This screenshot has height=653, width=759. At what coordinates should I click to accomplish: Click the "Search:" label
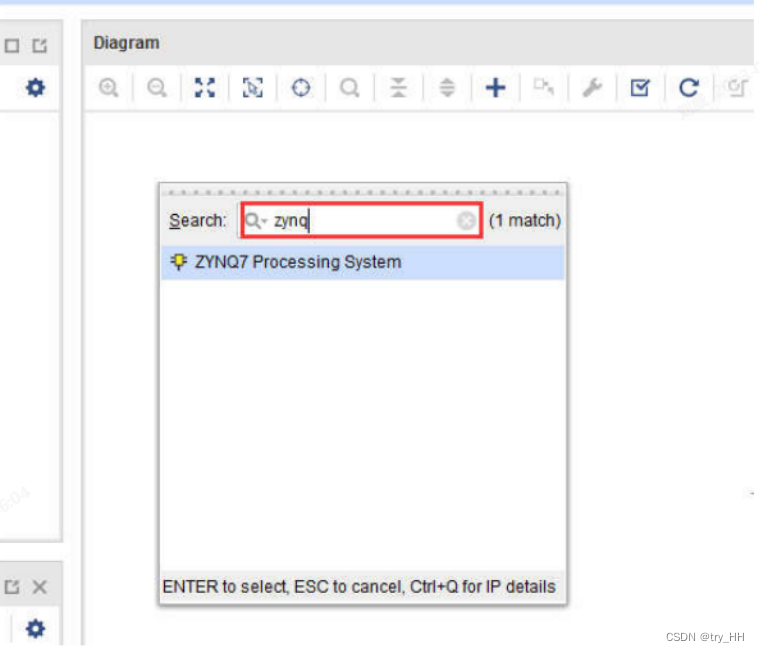coord(197,221)
